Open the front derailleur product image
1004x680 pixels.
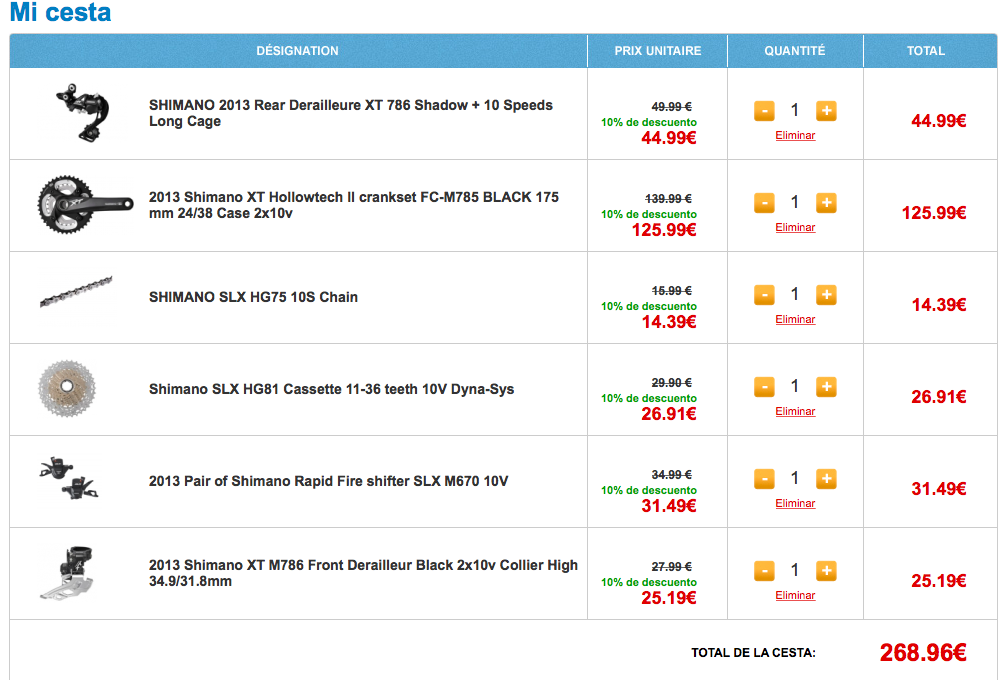click(67, 572)
